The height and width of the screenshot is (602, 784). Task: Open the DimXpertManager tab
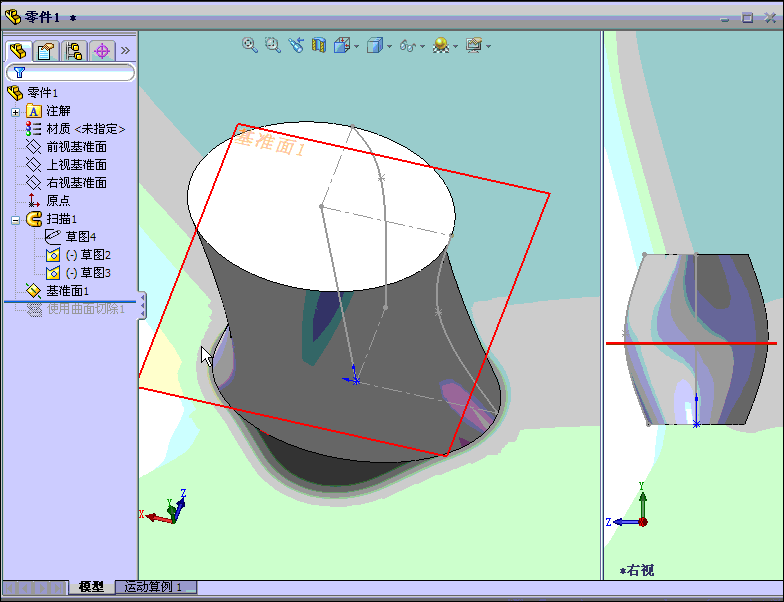(x=102, y=51)
